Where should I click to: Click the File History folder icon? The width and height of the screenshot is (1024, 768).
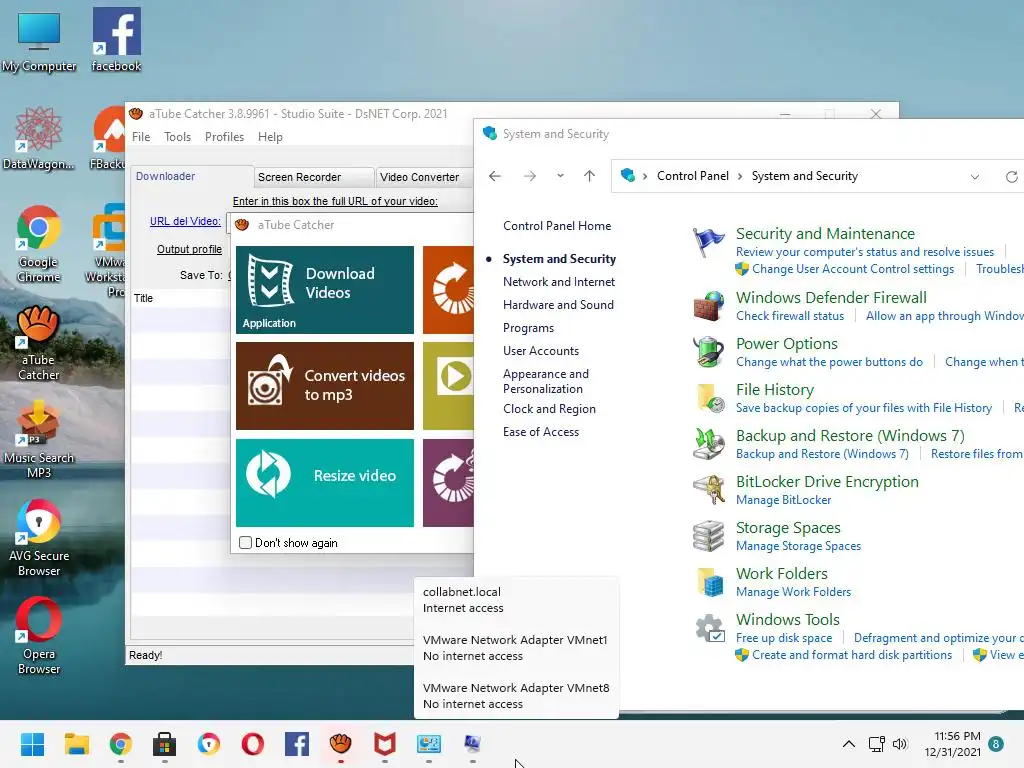point(709,398)
